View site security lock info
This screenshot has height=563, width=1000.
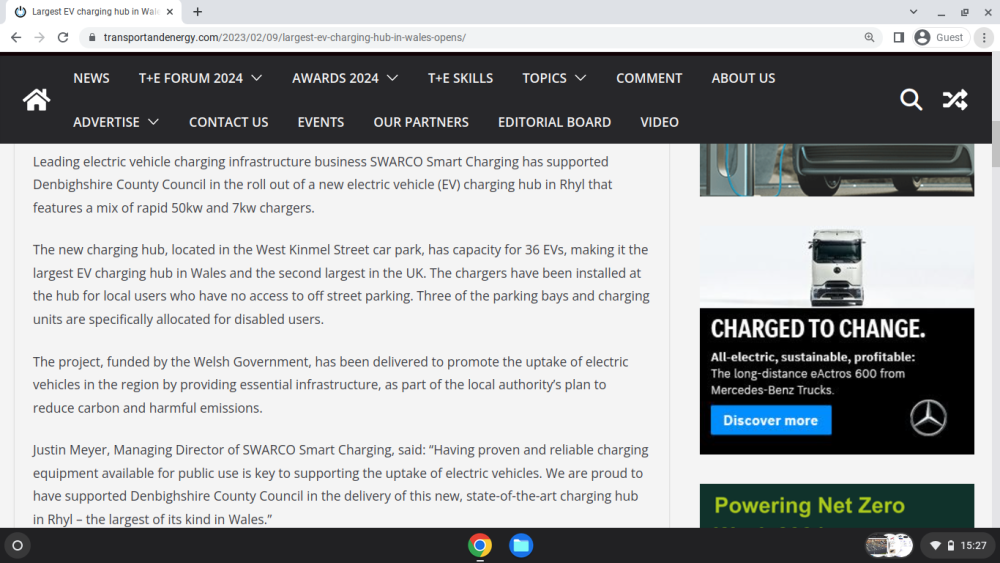coord(92,38)
